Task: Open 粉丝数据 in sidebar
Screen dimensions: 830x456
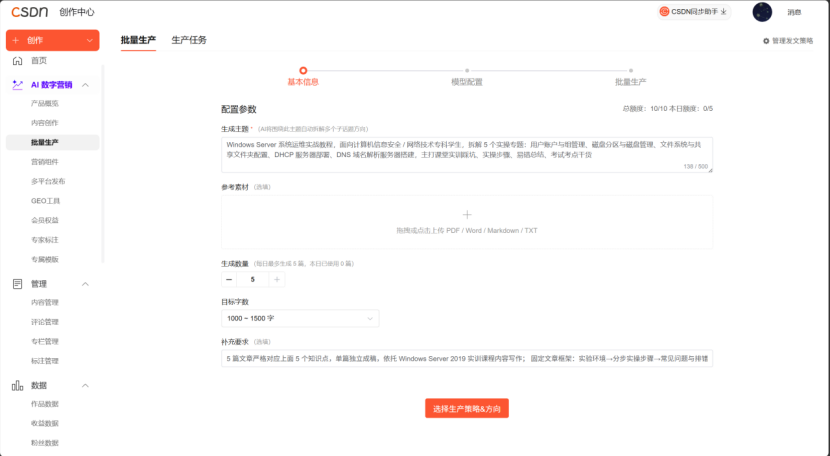Action: tap(44, 443)
